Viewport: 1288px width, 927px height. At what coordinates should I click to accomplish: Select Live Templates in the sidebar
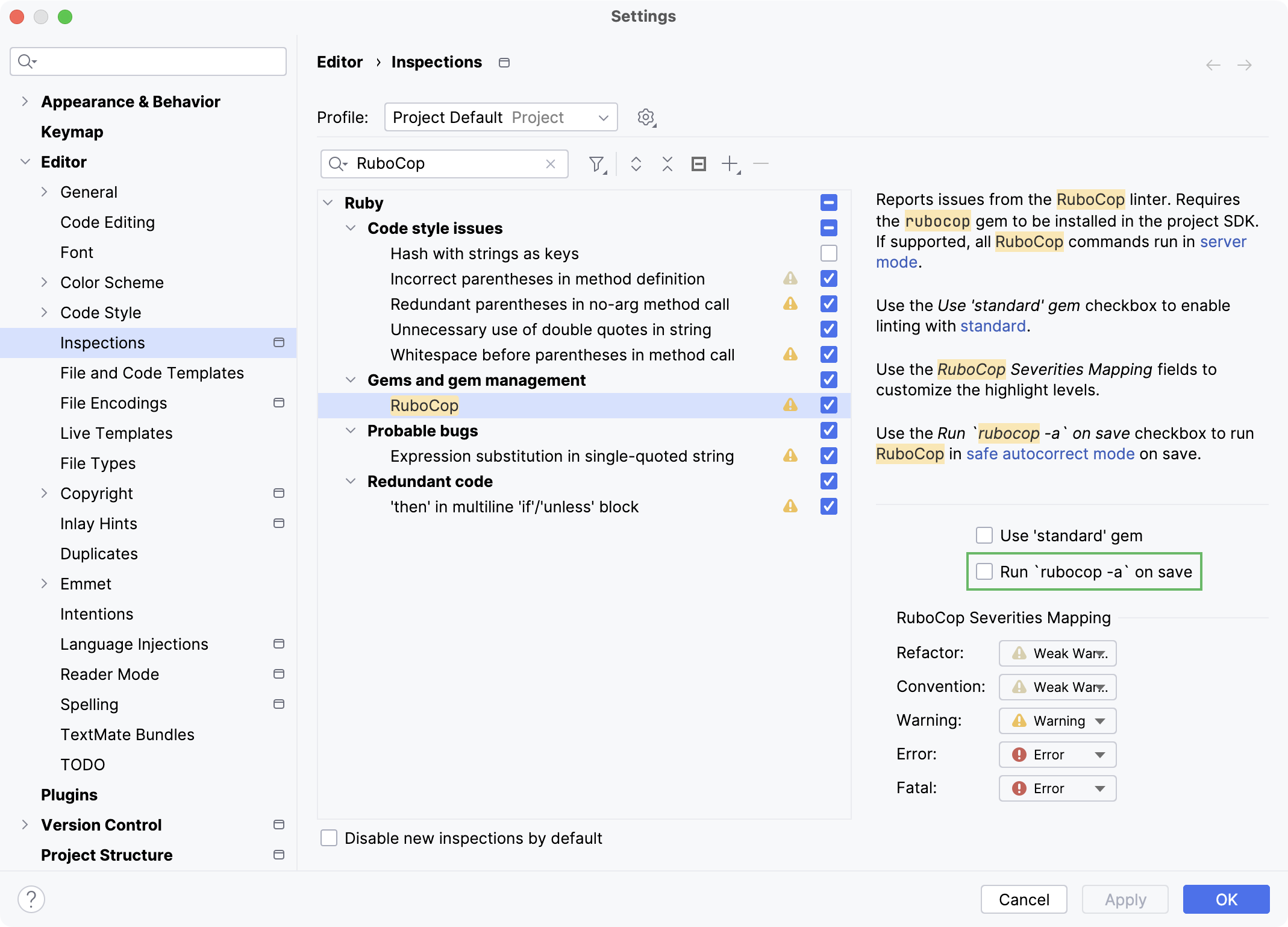coord(116,433)
